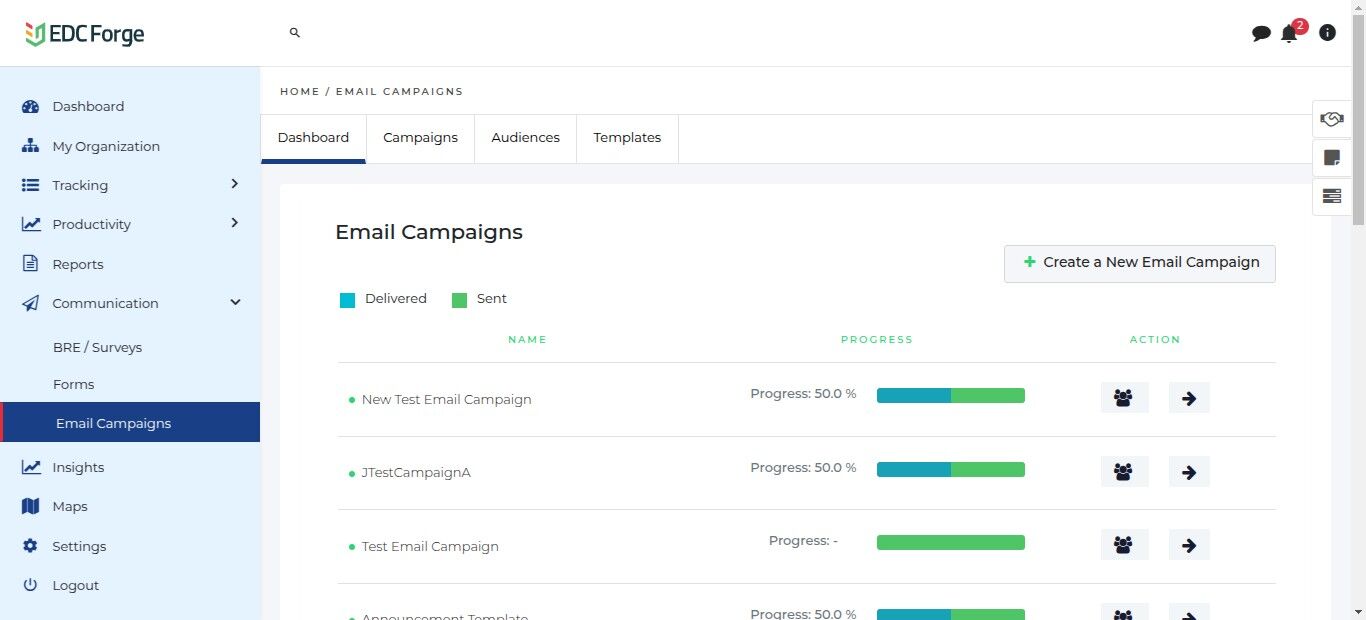Screen dimensions: 1366x620
Task: Open BRE / Surveys link
Action: pos(97,347)
